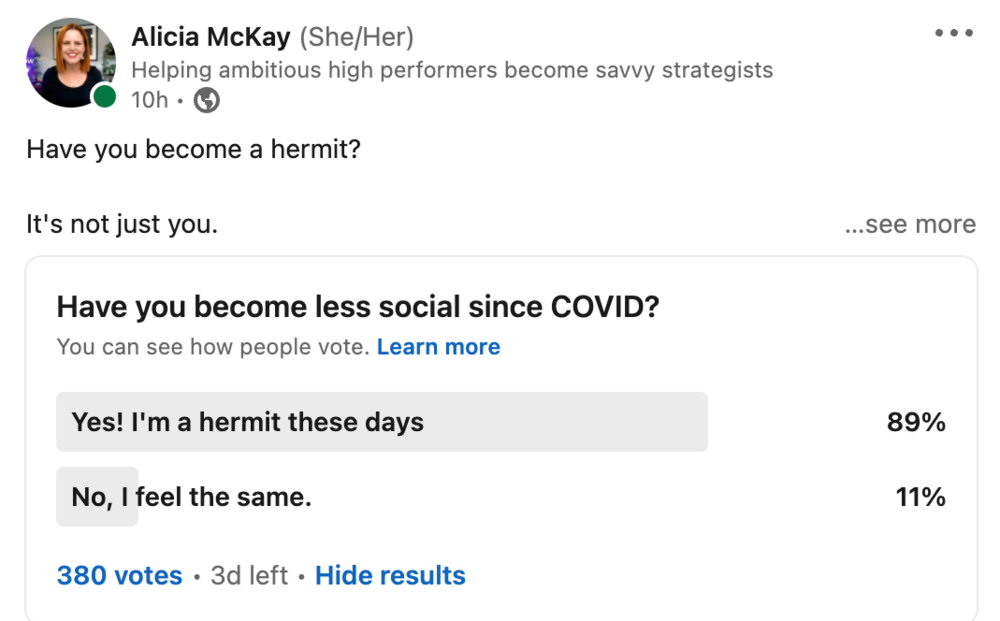Click the 89% result percentage
1000x621 pixels.
tap(916, 422)
